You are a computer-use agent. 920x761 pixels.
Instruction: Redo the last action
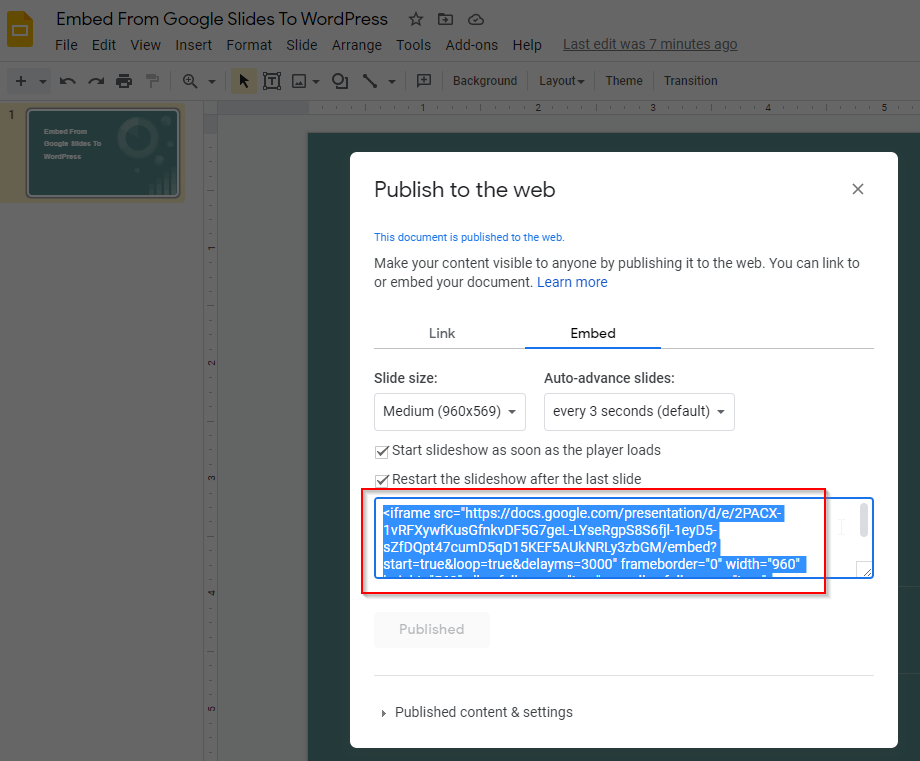[x=96, y=81]
